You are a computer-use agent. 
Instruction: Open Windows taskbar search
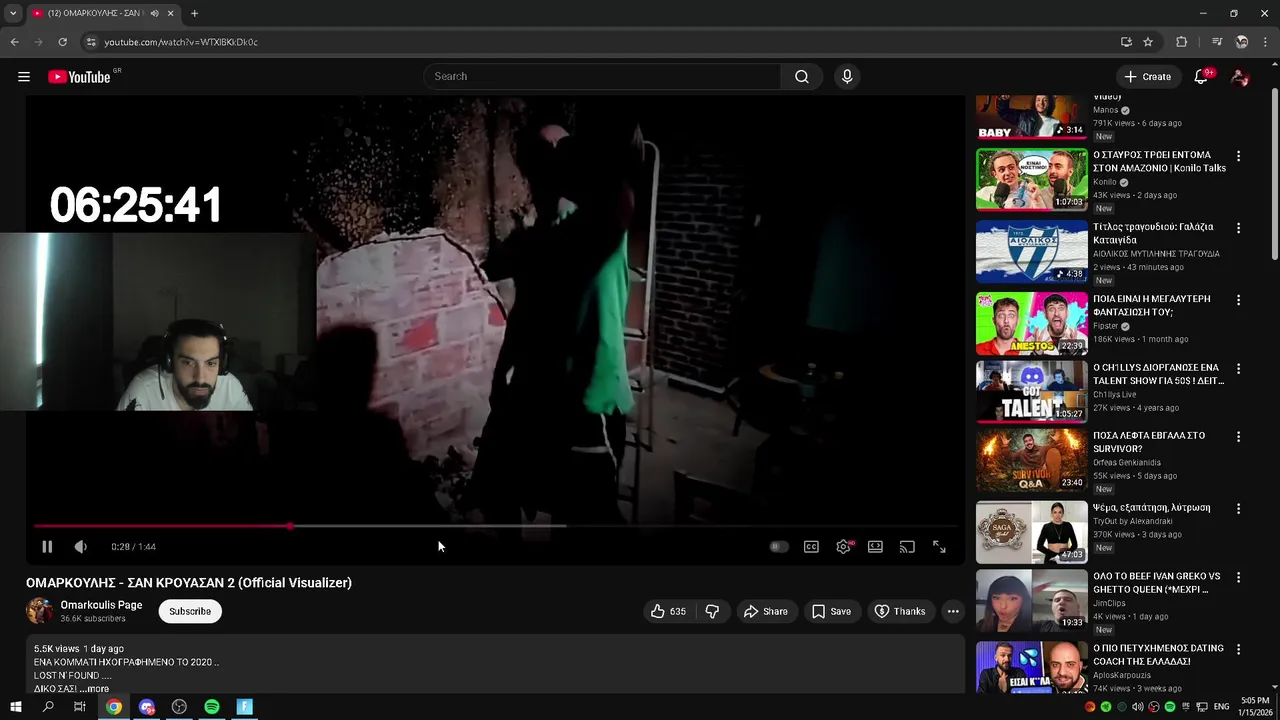tap(48, 707)
